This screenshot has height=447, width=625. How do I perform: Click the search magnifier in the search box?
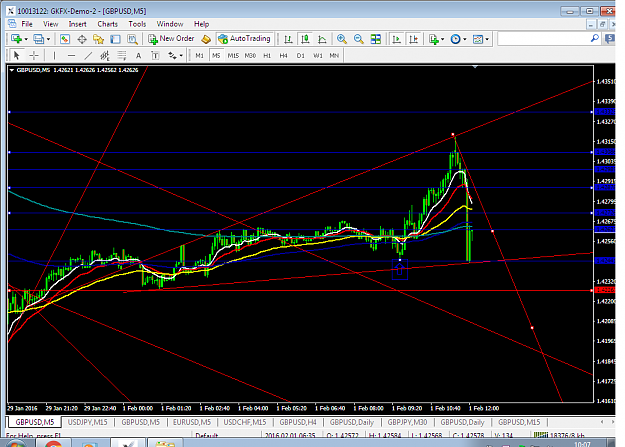(595, 38)
